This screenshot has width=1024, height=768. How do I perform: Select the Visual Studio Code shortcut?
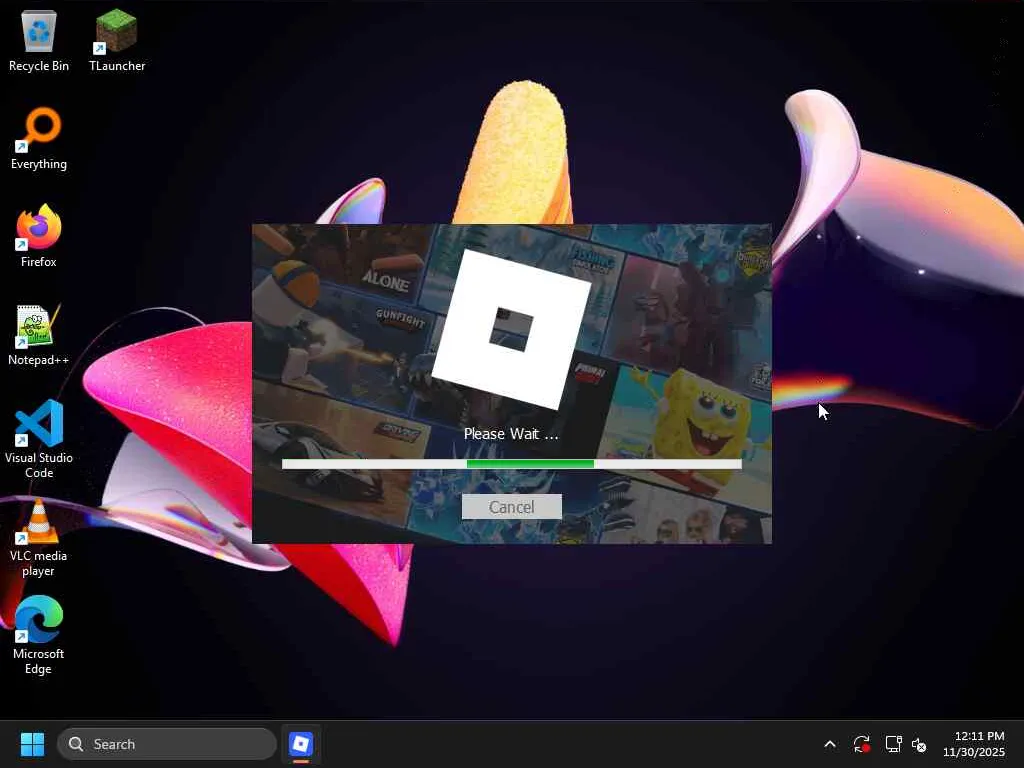39,439
